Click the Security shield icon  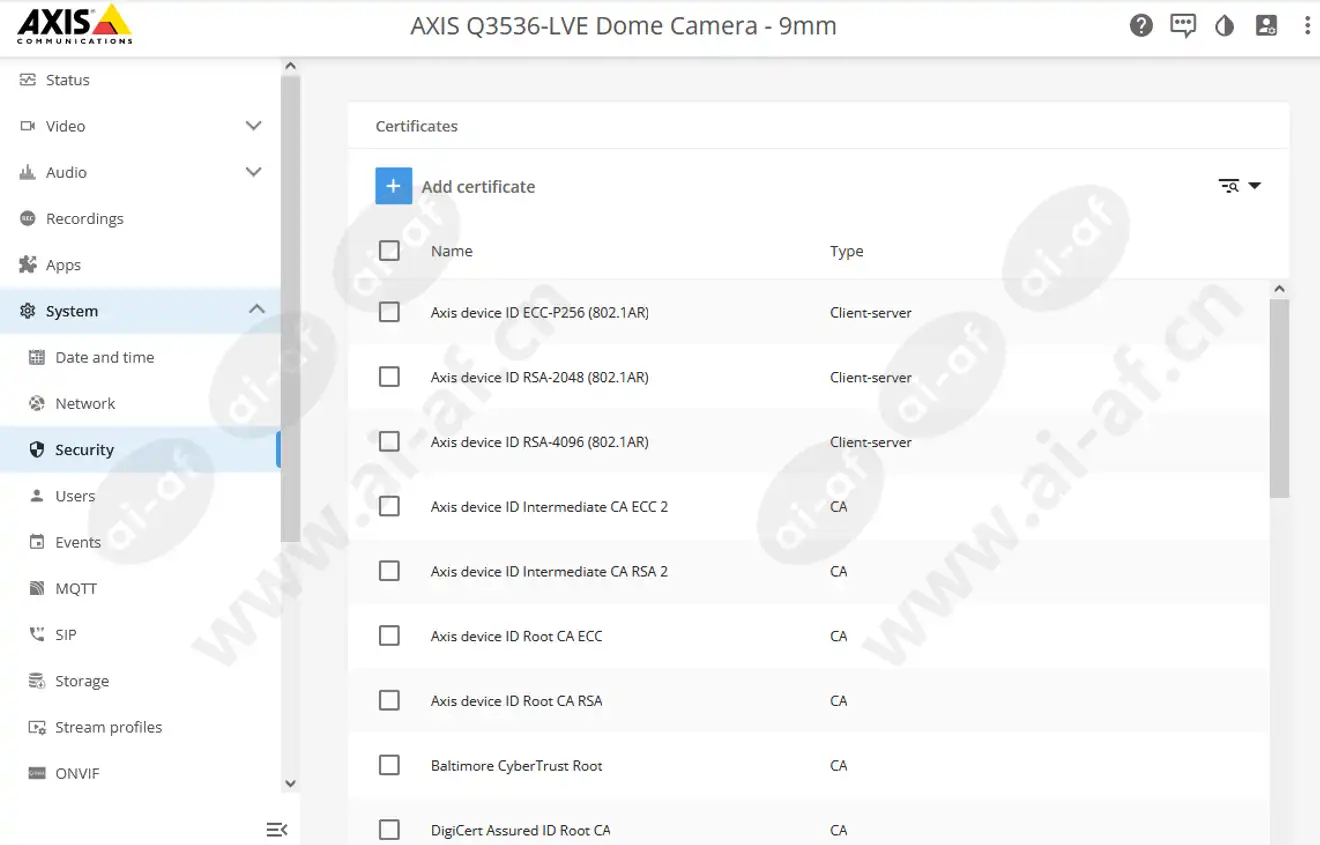point(37,450)
